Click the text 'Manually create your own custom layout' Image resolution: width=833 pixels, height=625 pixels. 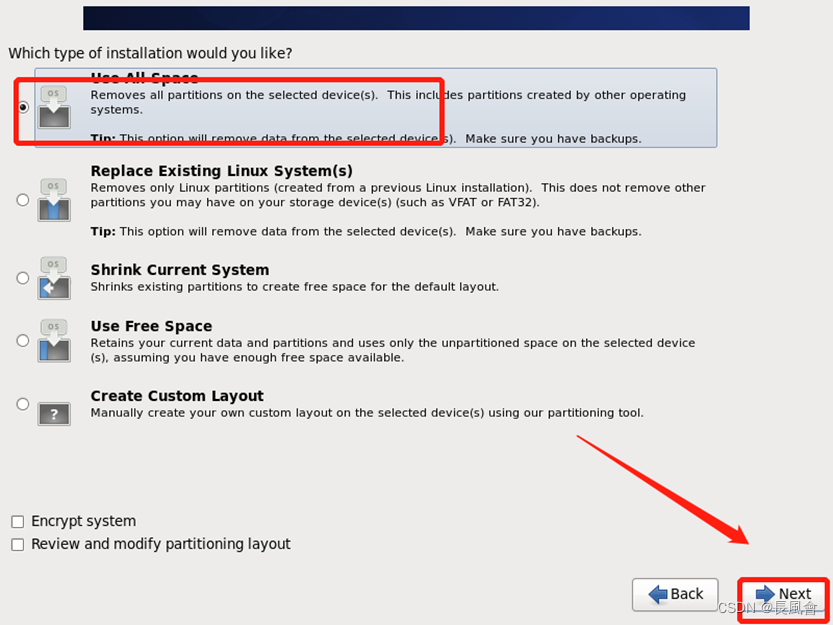(x=211, y=413)
